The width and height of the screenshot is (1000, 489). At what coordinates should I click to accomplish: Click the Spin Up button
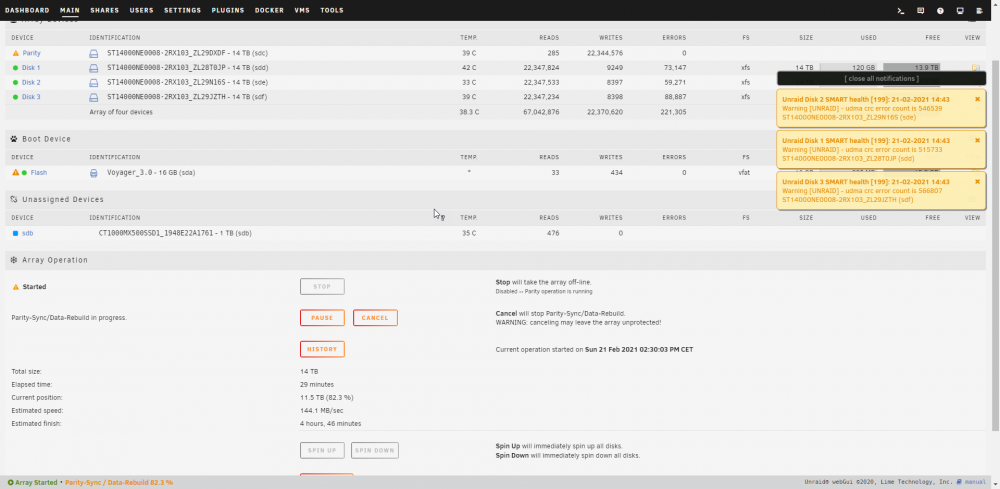click(322, 450)
